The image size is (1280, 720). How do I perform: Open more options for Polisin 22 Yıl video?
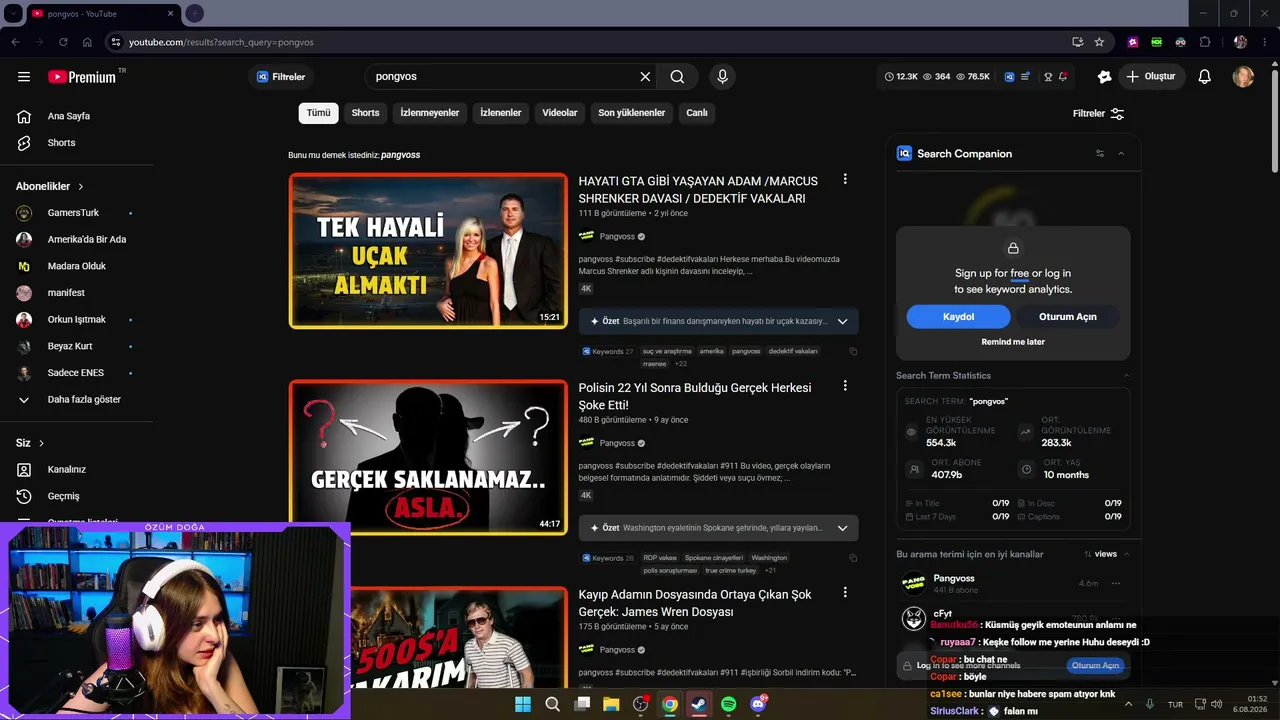pyautogui.click(x=845, y=386)
